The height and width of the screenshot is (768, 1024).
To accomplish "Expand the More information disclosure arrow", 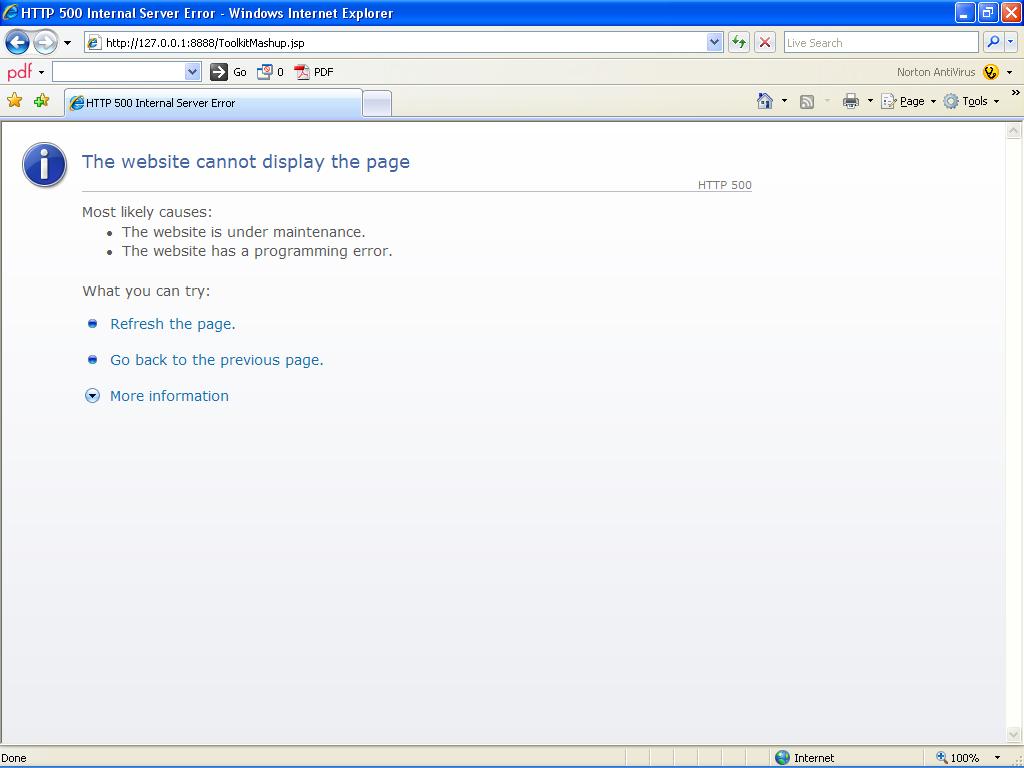I will coord(92,396).
